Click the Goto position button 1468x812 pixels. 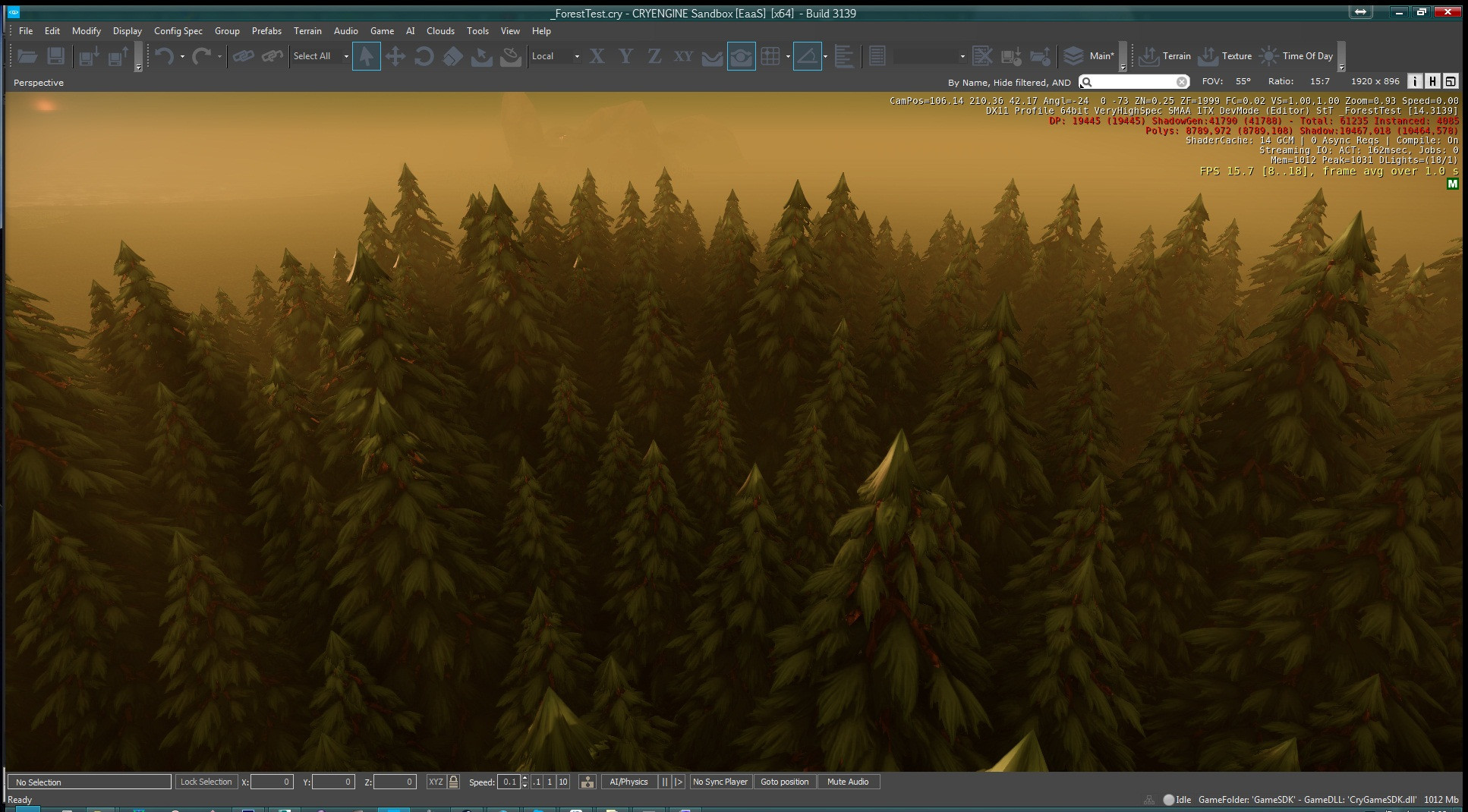(784, 782)
